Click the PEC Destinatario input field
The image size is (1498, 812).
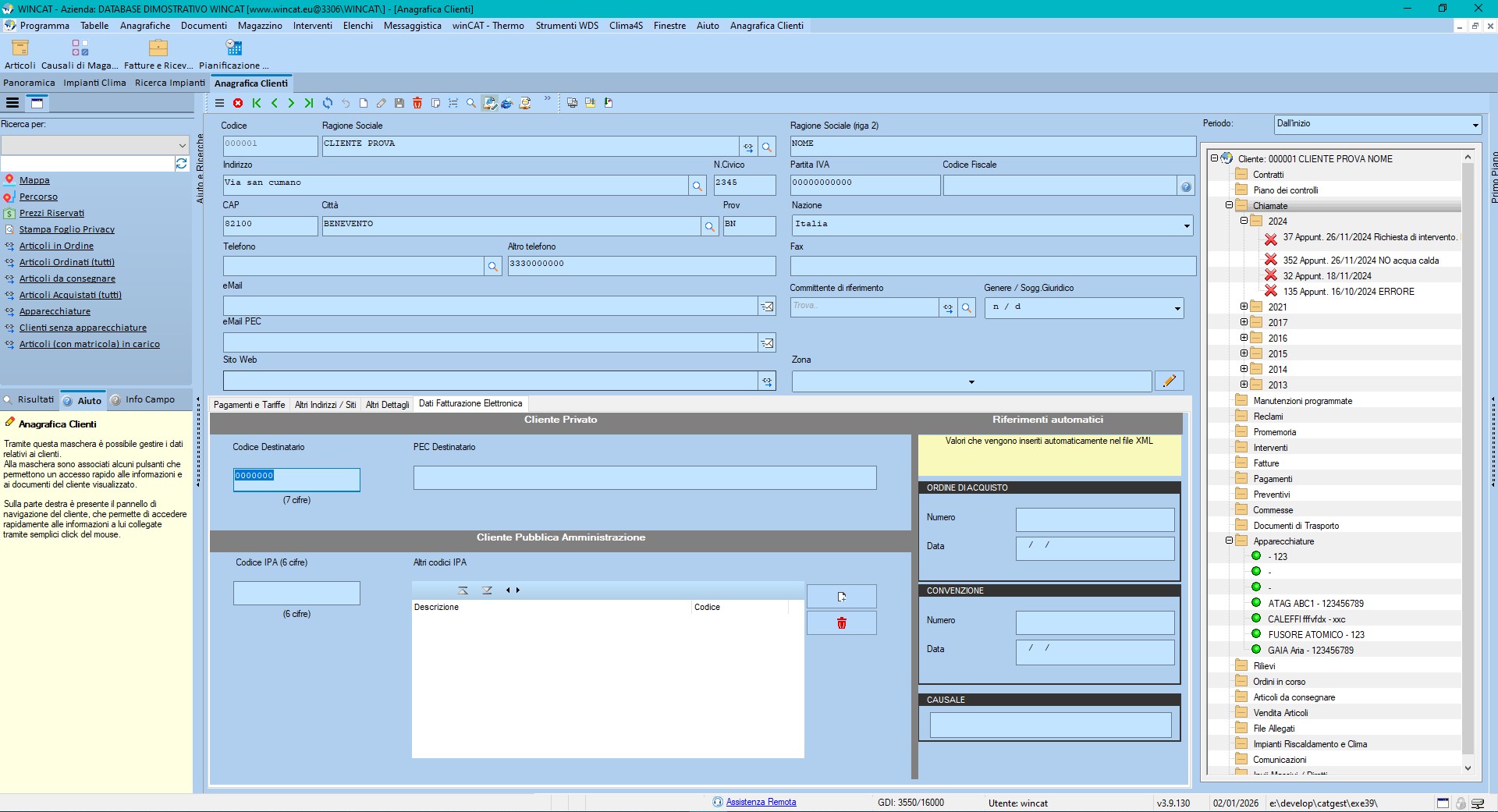(x=644, y=477)
